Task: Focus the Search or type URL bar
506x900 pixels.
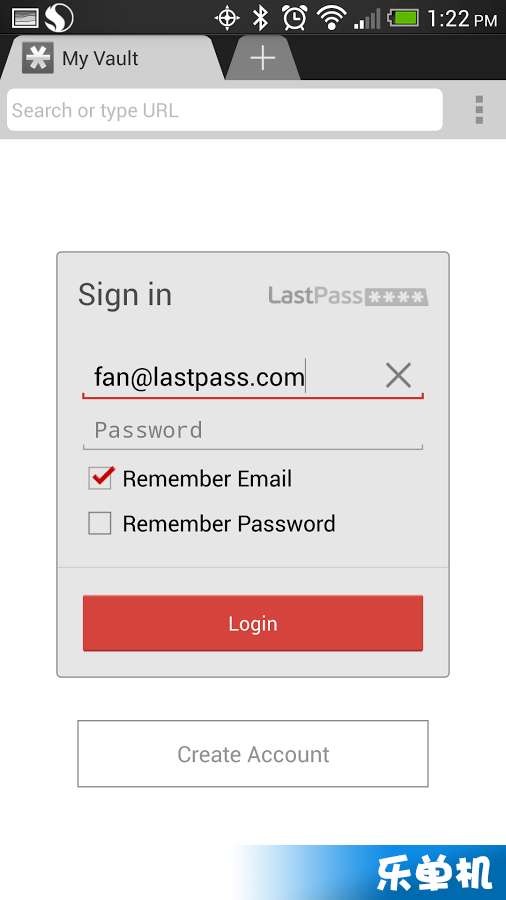Action: click(225, 110)
